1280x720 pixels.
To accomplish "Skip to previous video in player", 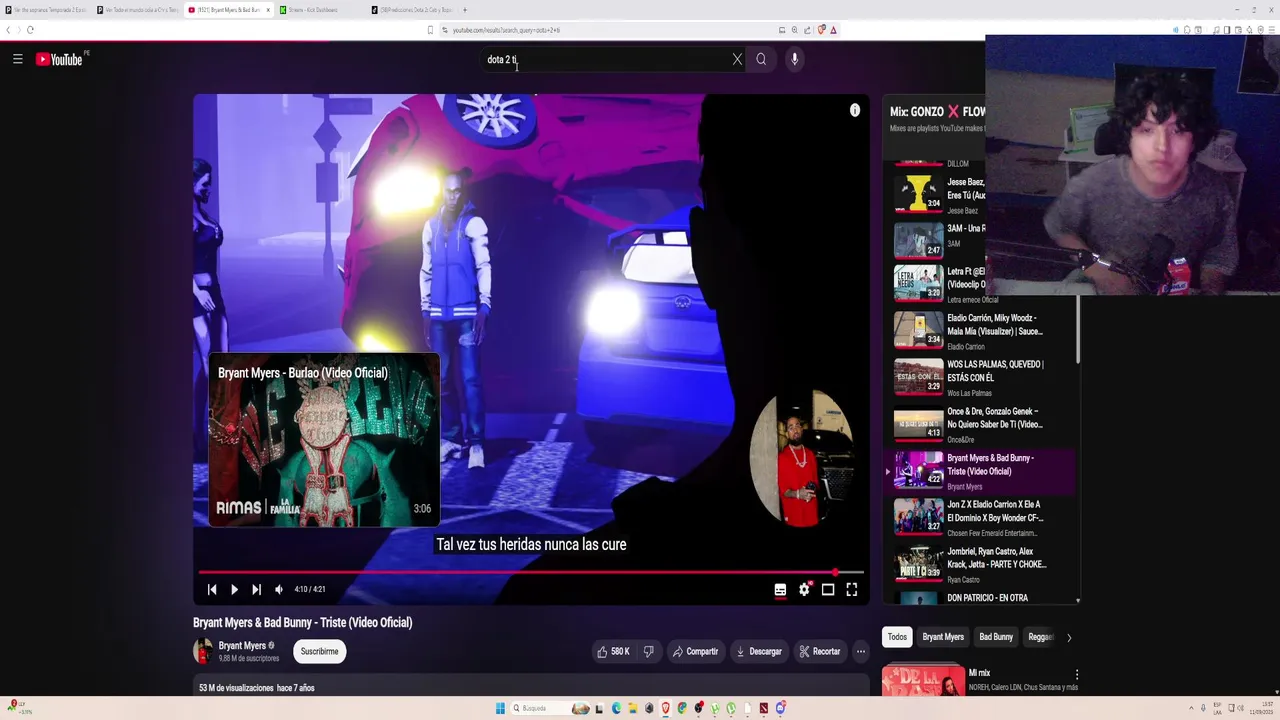I will (x=212, y=590).
